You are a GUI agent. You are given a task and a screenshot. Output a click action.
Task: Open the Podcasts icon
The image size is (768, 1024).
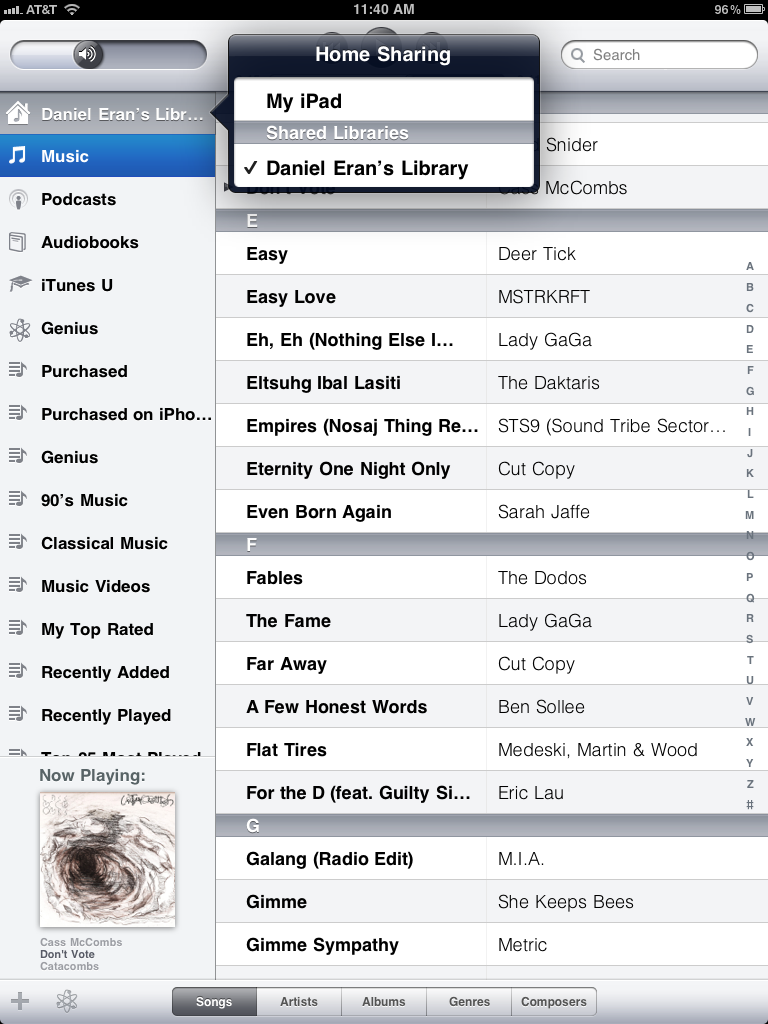click(18, 199)
